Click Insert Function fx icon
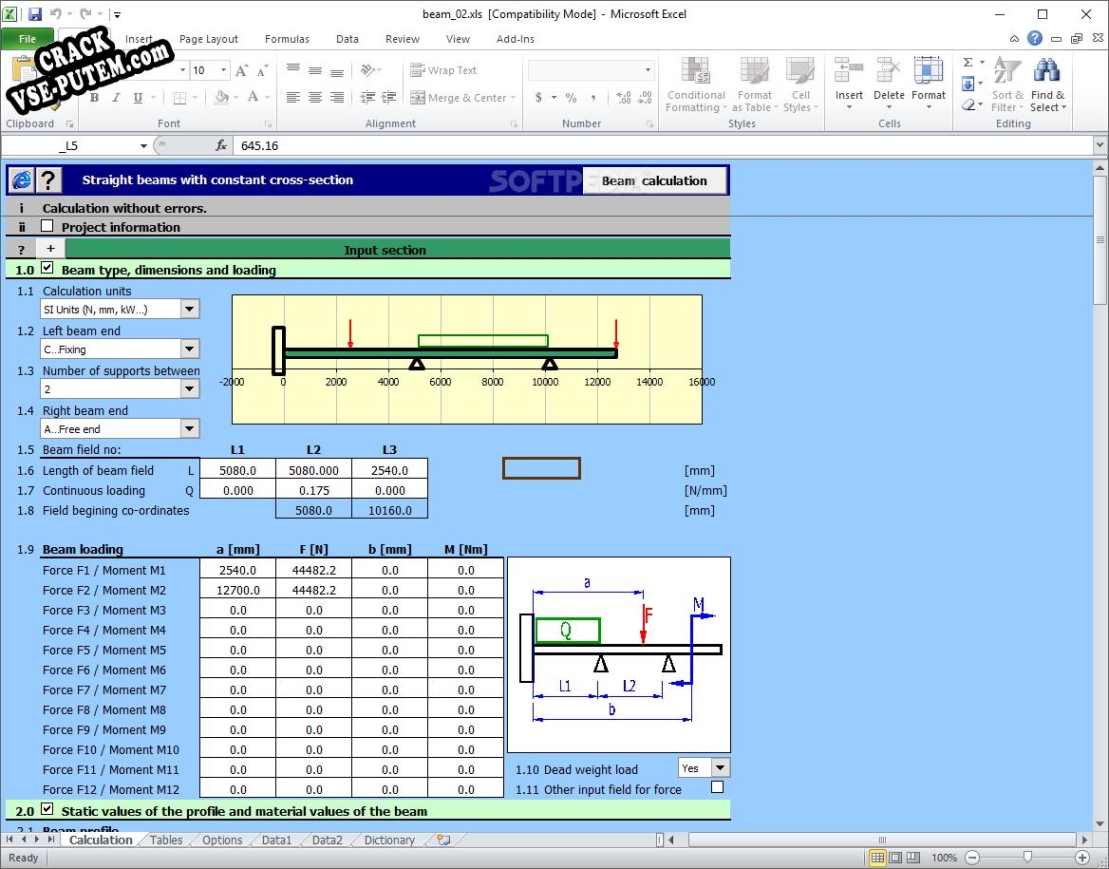Viewport: 1109px width, 869px height. [x=221, y=146]
